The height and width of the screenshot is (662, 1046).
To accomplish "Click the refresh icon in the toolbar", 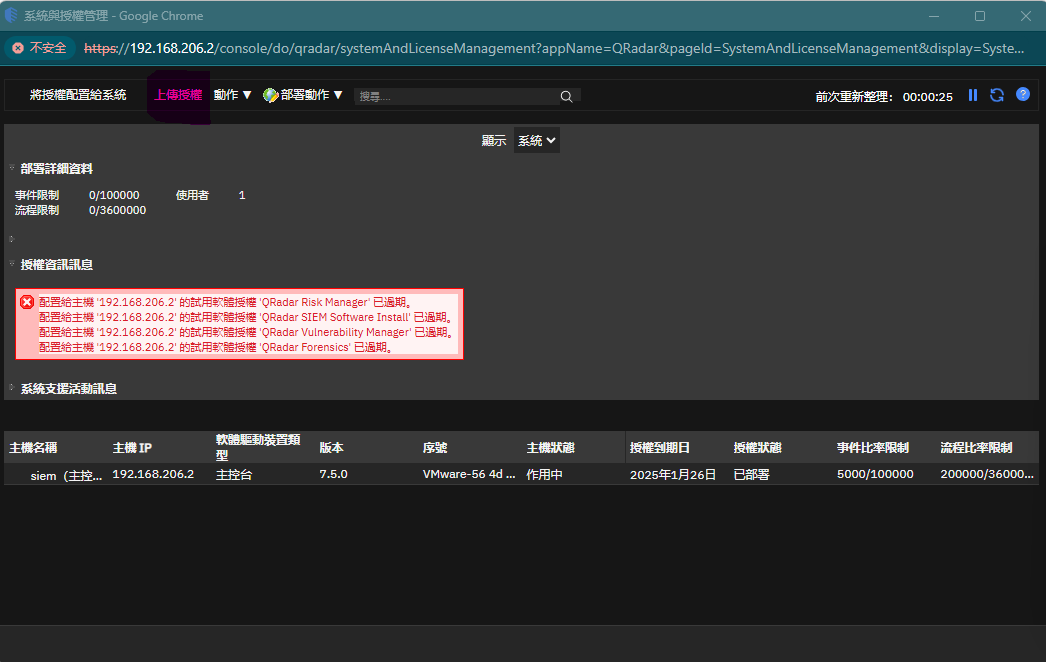I will pos(997,95).
